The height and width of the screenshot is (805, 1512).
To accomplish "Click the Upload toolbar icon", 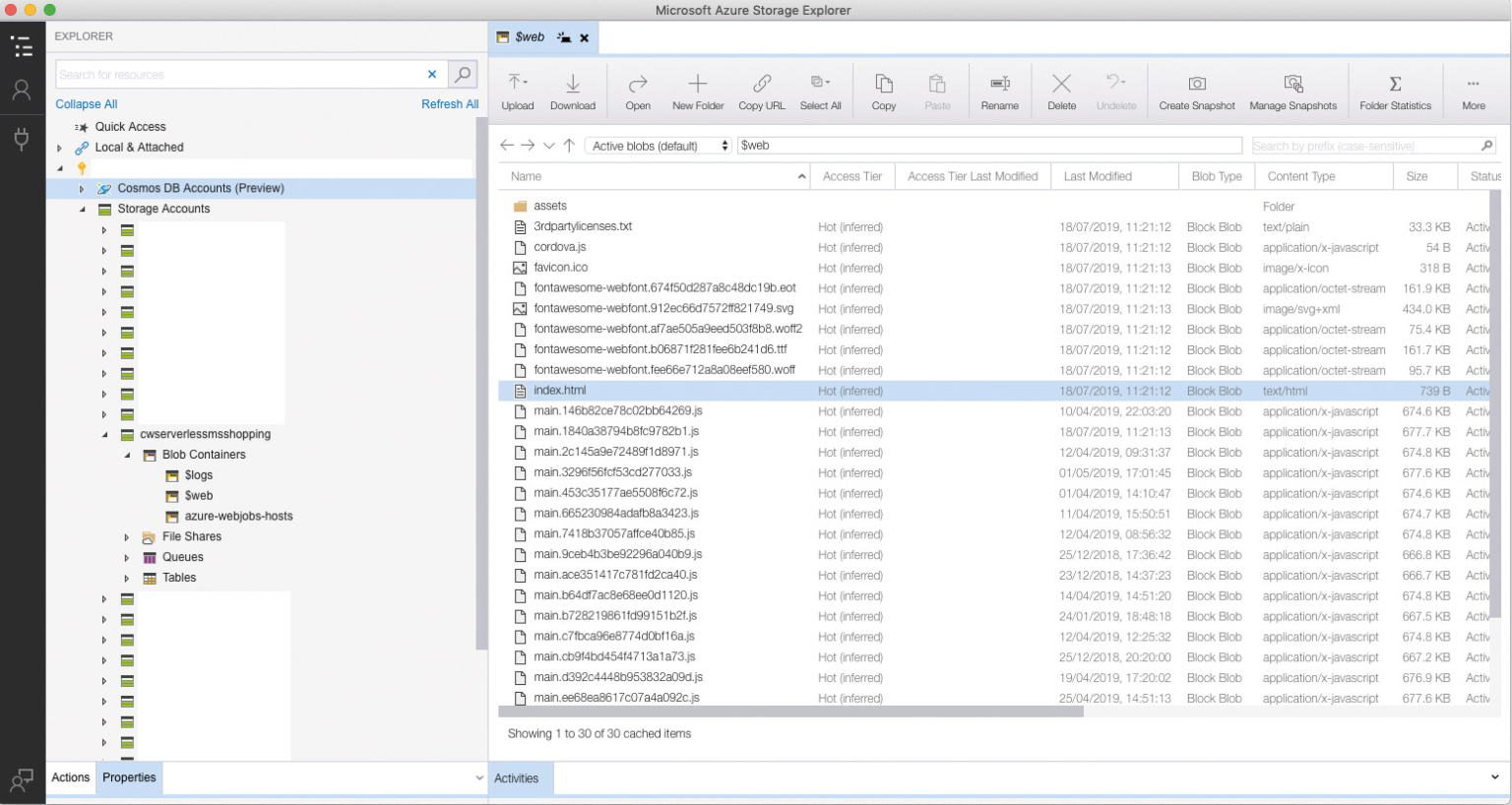I will point(517,83).
